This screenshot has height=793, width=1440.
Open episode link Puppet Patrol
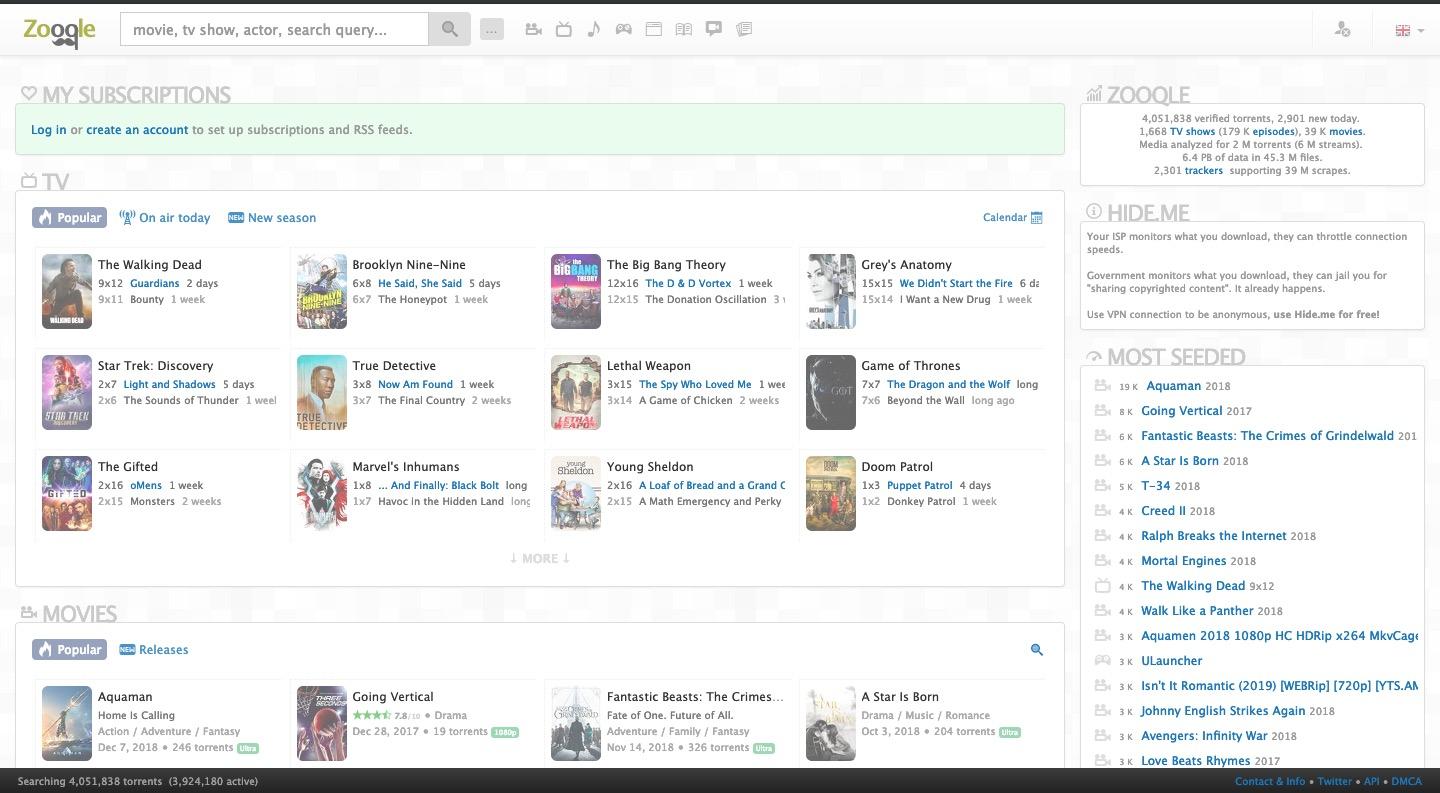coord(920,486)
